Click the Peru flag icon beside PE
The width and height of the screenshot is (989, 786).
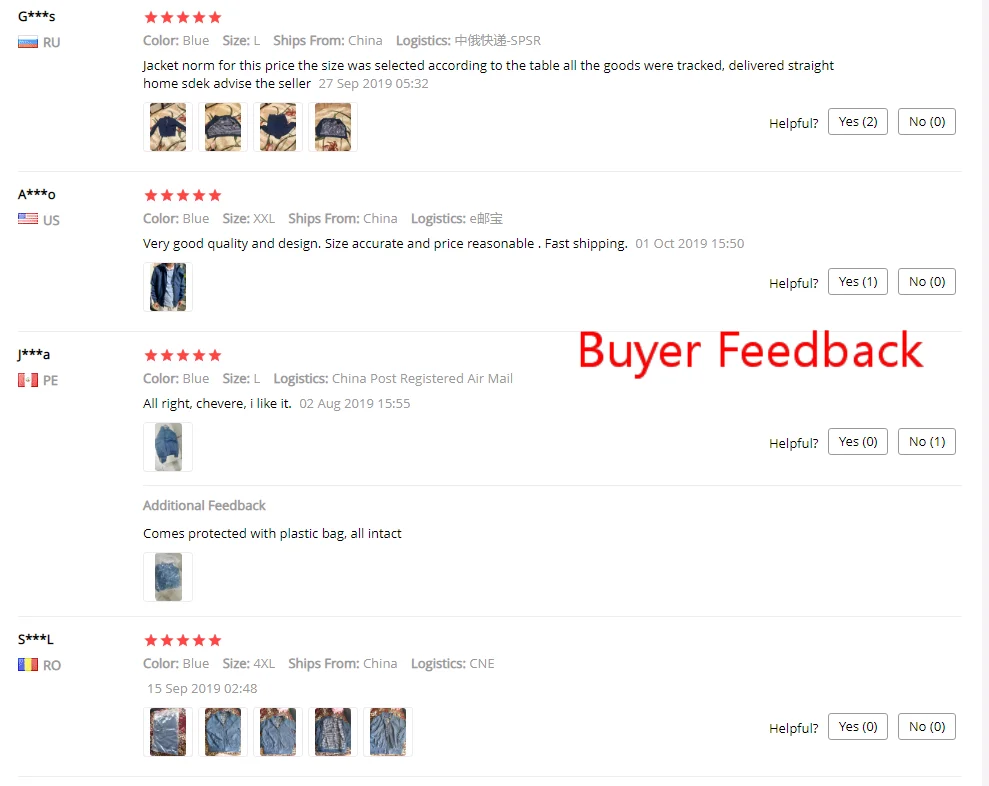point(28,380)
